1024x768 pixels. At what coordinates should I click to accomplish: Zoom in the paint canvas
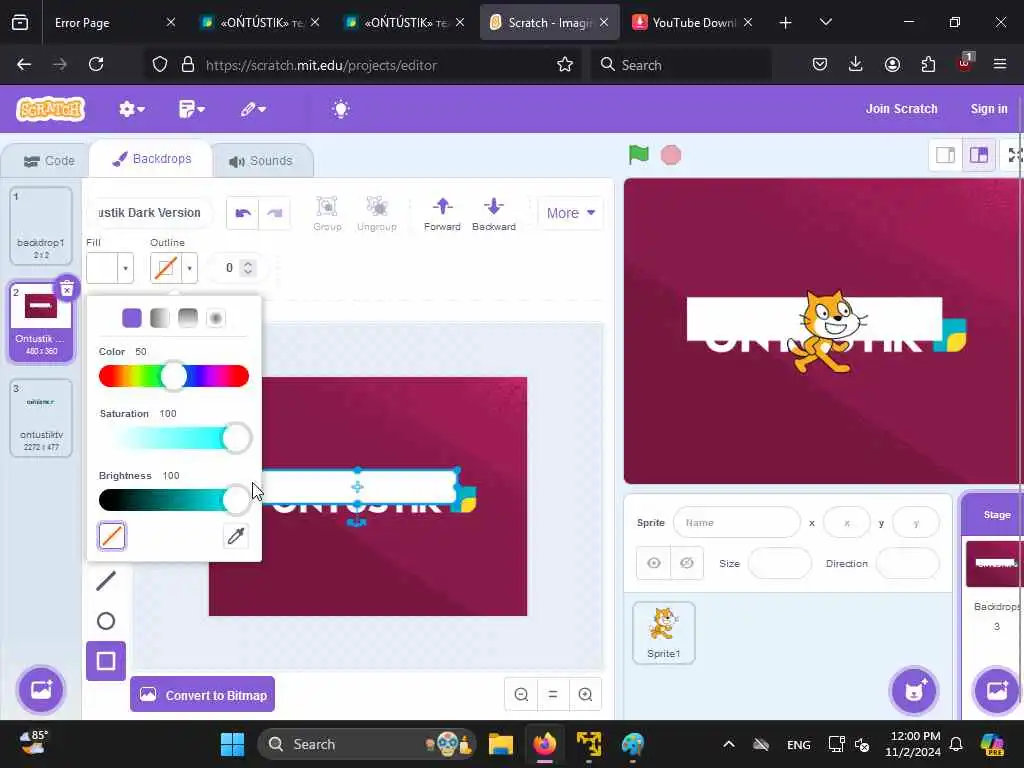585,694
